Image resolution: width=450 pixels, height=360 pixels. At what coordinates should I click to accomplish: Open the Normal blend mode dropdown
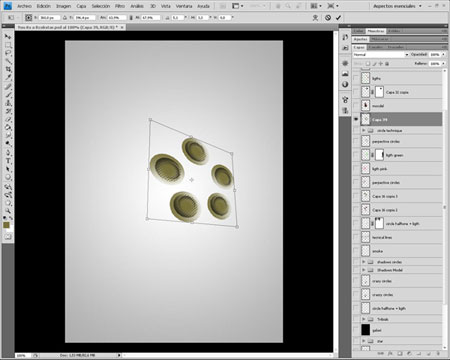pyautogui.click(x=381, y=54)
